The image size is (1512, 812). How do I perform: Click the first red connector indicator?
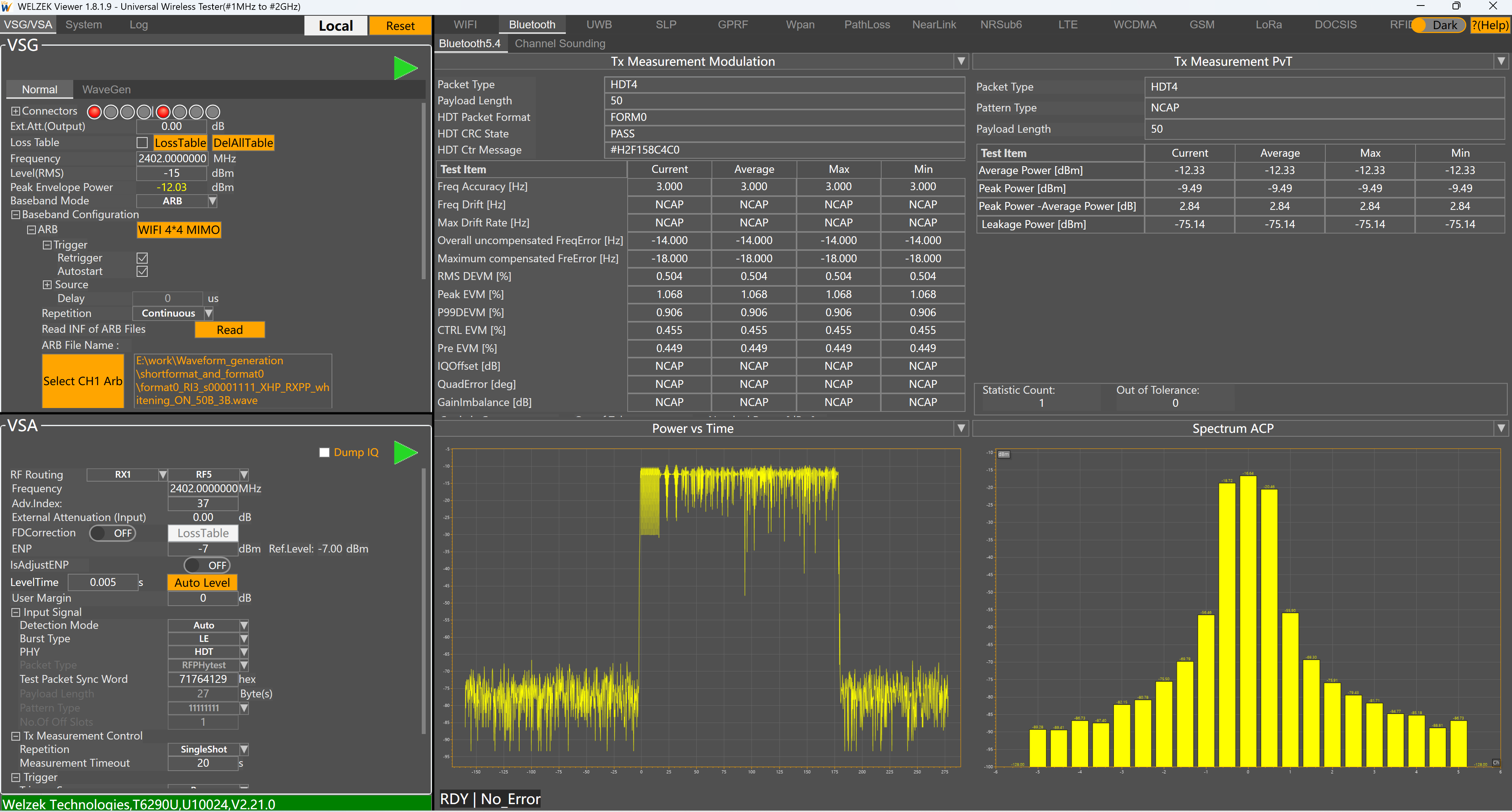click(x=94, y=111)
